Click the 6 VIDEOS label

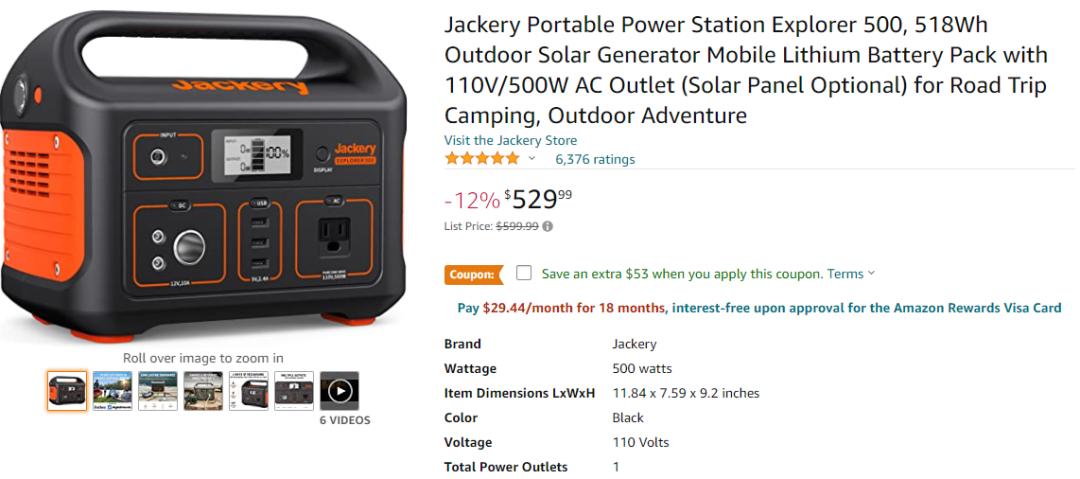pos(344,420)
